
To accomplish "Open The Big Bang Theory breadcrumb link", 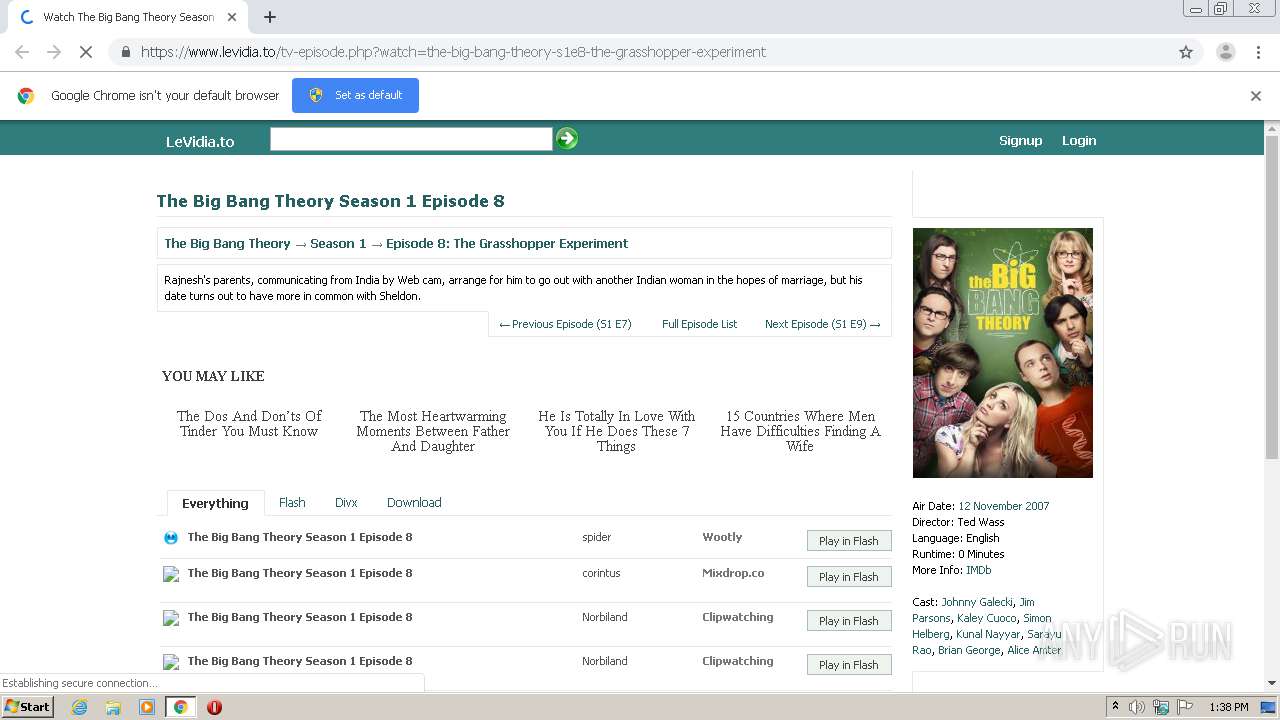I will point(227,243).
